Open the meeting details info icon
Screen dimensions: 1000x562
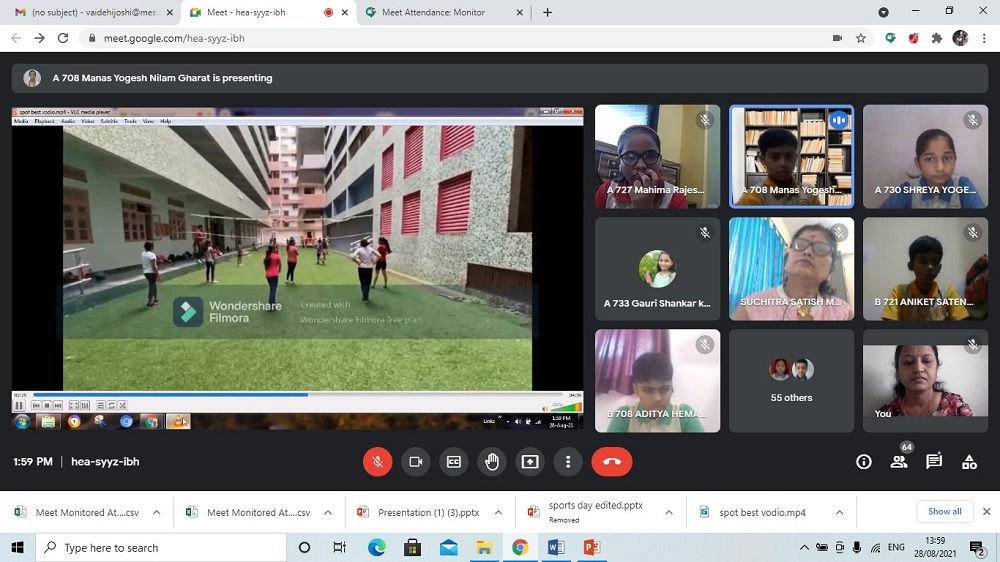click(x=864, y=462)
